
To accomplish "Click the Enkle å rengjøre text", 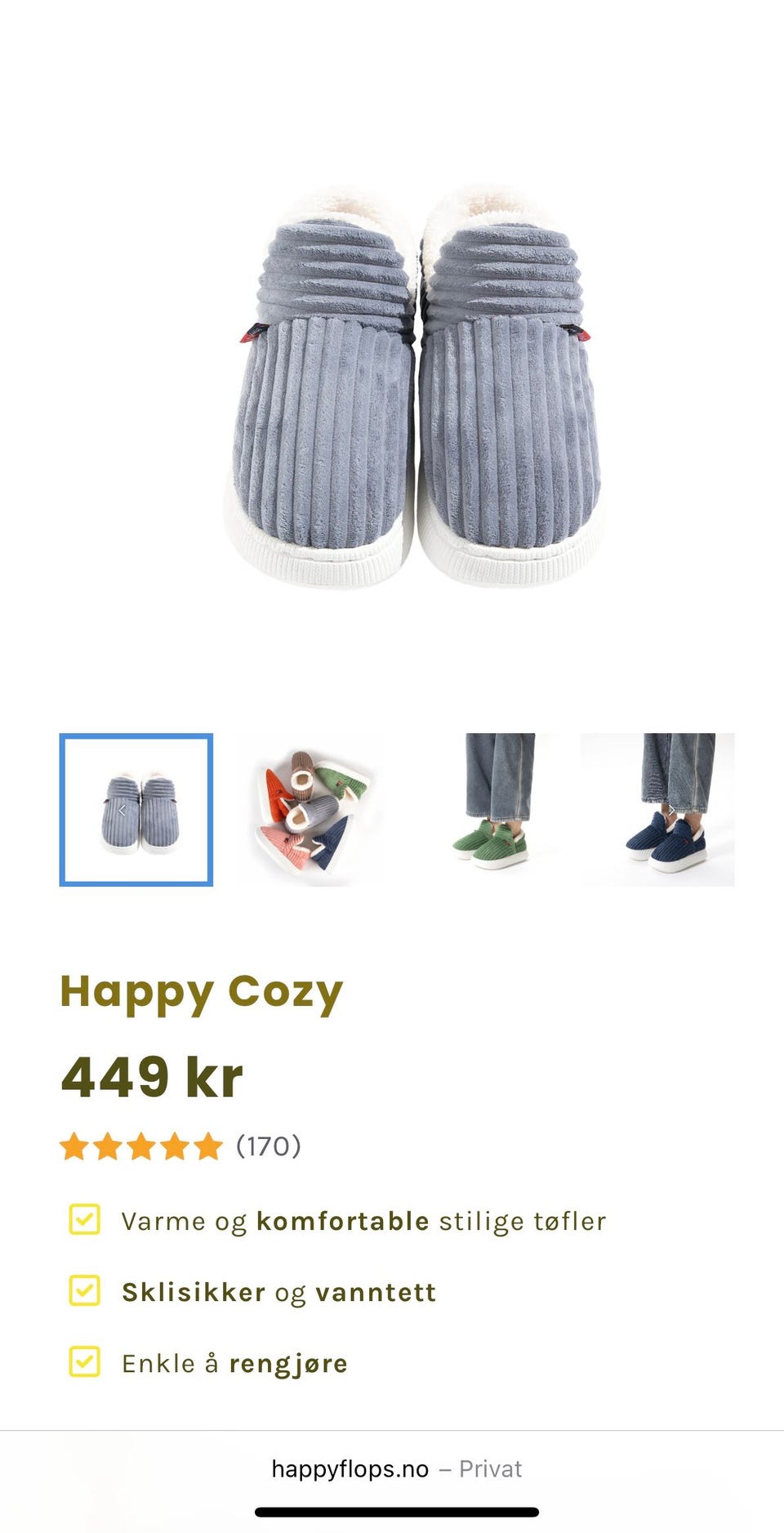I will pos(234,1363).
